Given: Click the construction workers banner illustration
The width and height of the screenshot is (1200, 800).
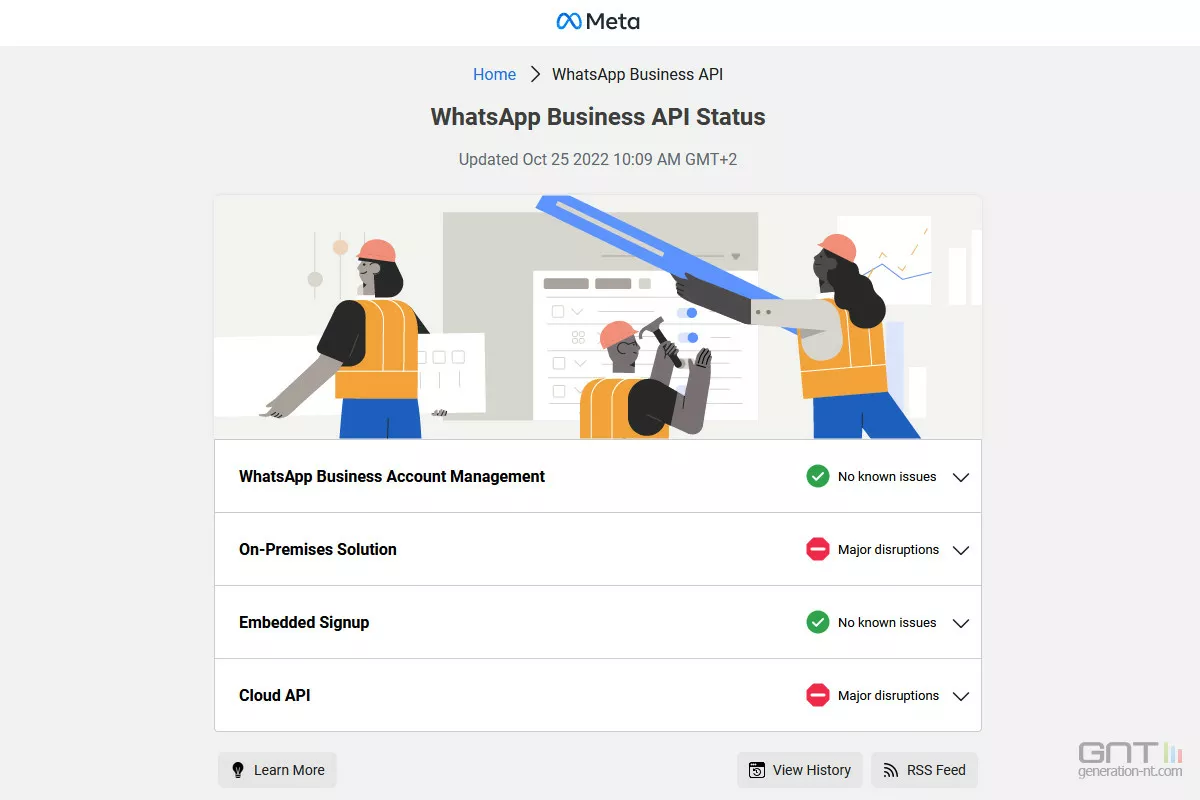Looking at the screenshot, I should pyautogui.click(x=598, y=317).
